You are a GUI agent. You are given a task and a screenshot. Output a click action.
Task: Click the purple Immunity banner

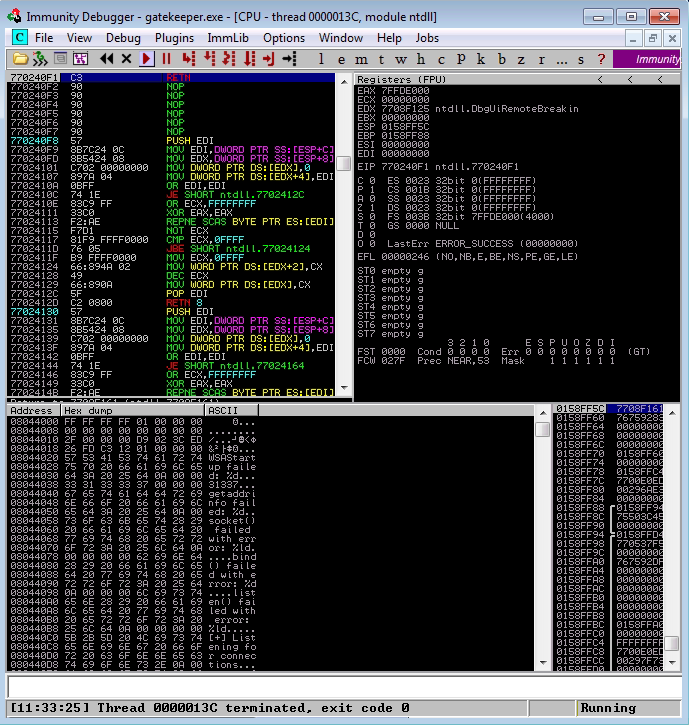(646, 59)
